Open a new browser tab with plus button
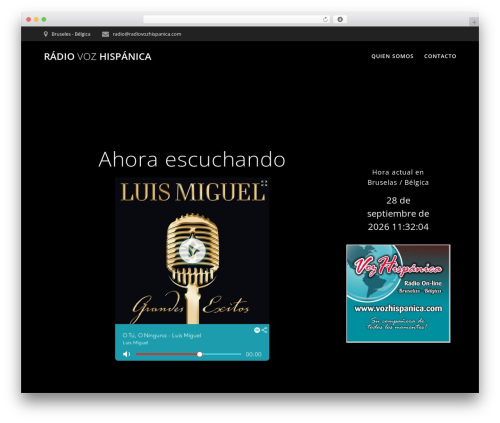Viewport: 500px width, 423px height. pos(474,22)
